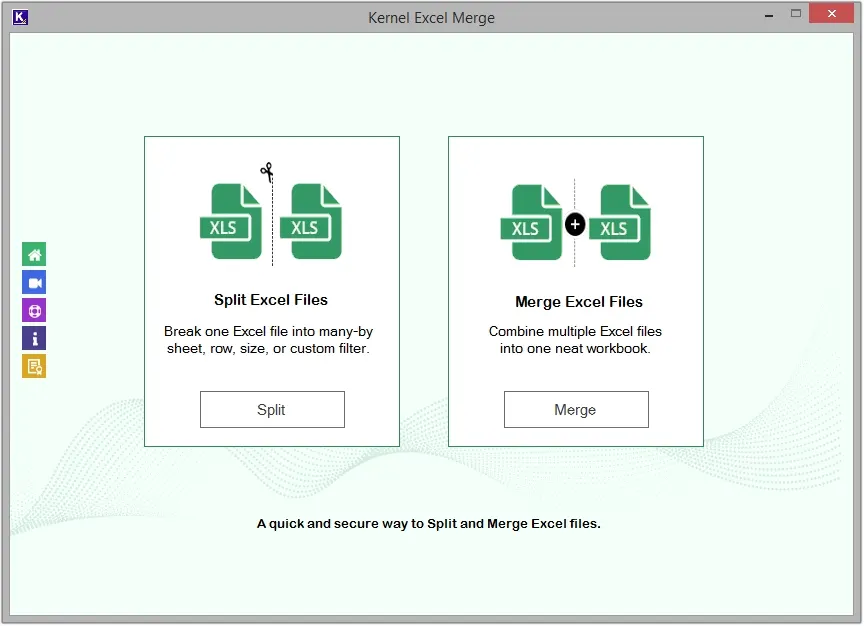
Task: Select the Home icon in the sidebar
Action: pos(33,254)
